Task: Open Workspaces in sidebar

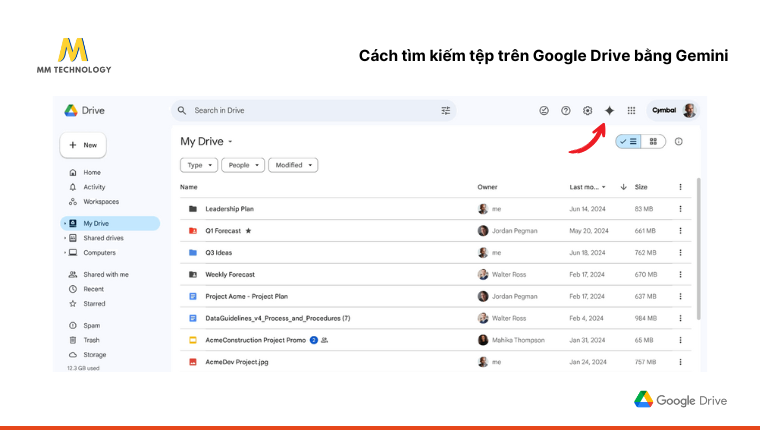Action: pos(101,202)
